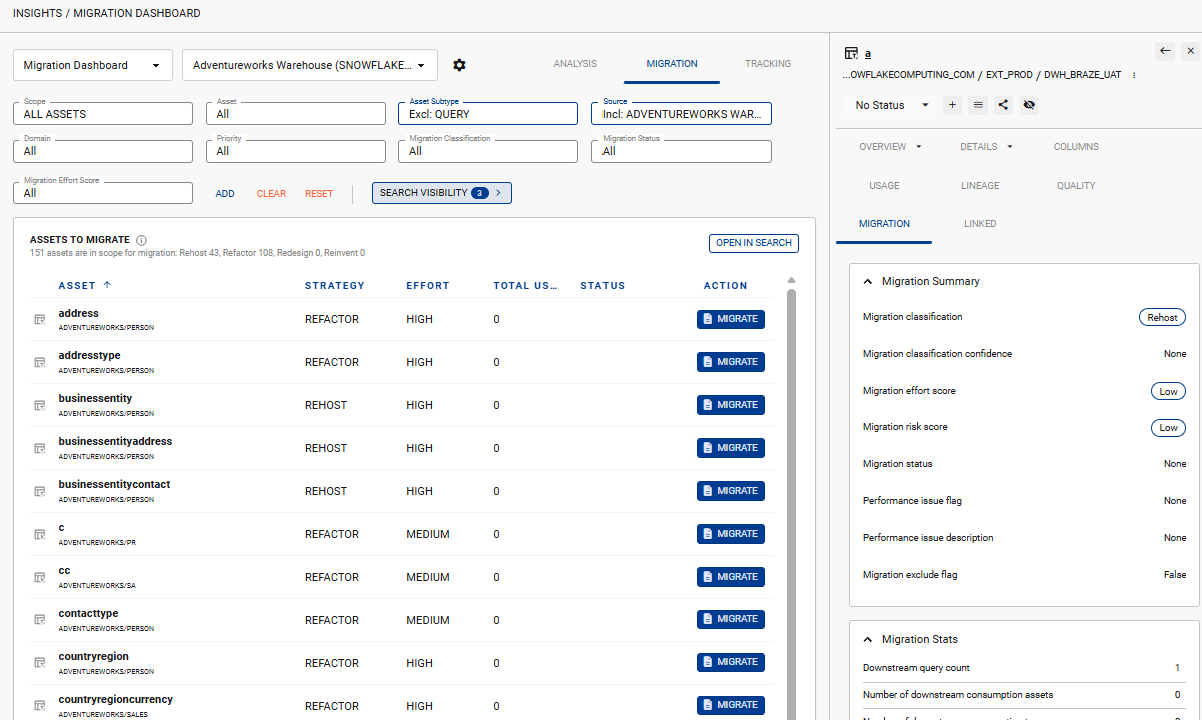The height and width of the screenshot is (720, 1202).
Task: Click the table icon for the contacttype row
Action: click(40, 620)
